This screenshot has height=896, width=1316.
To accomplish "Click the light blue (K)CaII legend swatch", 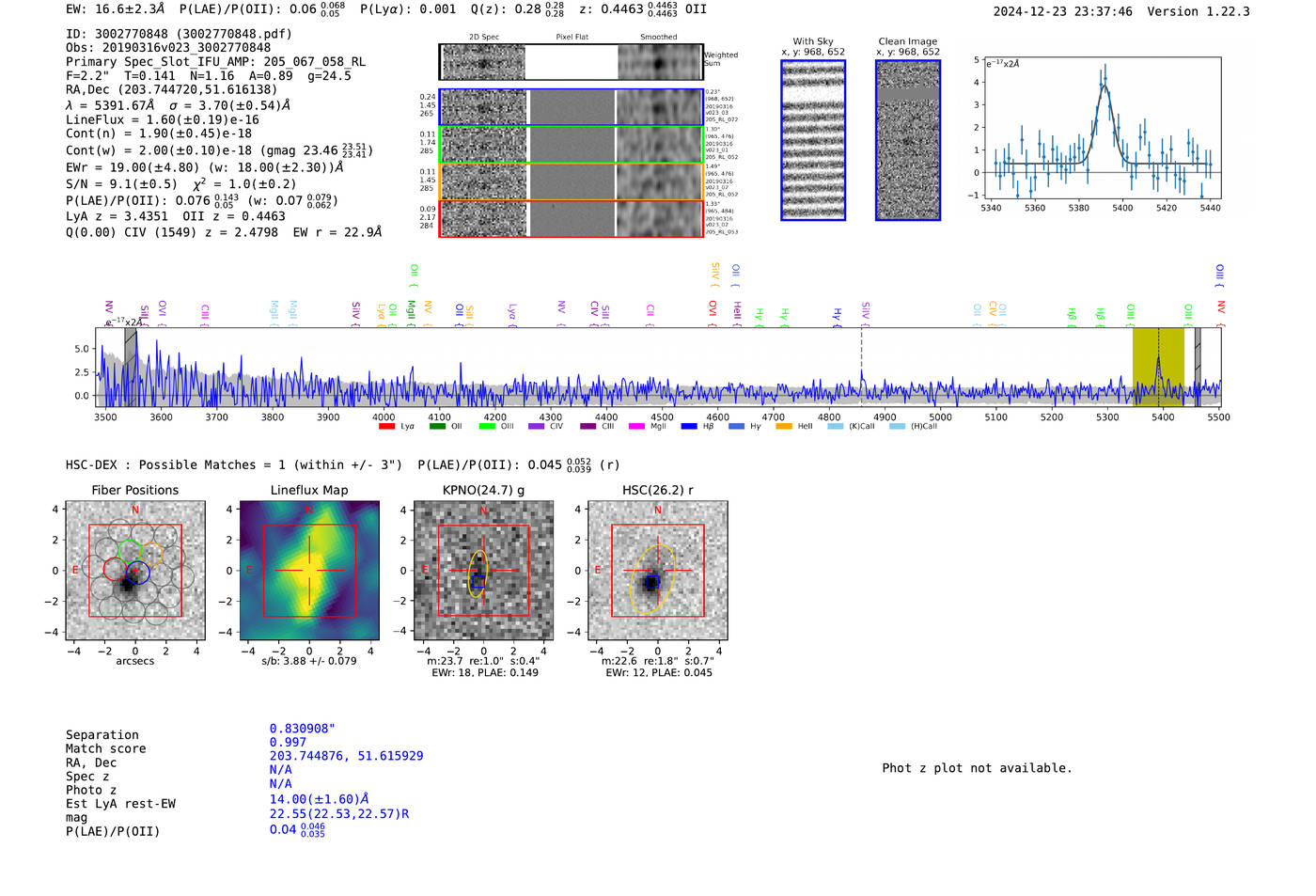I will pos(835,427).
